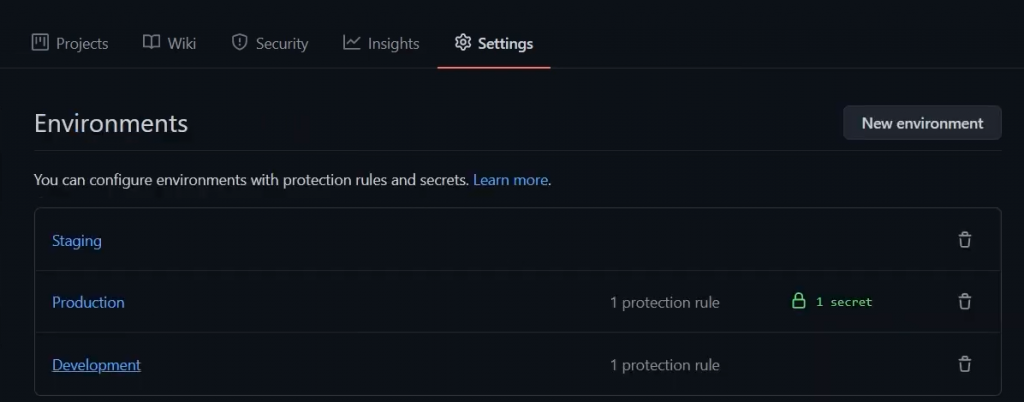Image resolution: width=1024 pixels, height=402 pixels.
Task: Open the Development environment link
Action: coord(96,365)
